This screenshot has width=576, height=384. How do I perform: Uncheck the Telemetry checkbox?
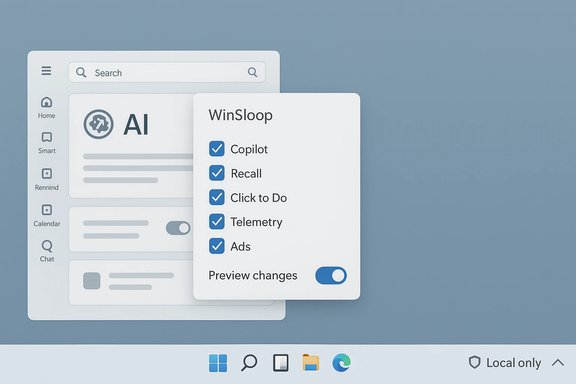click(217, 222)
